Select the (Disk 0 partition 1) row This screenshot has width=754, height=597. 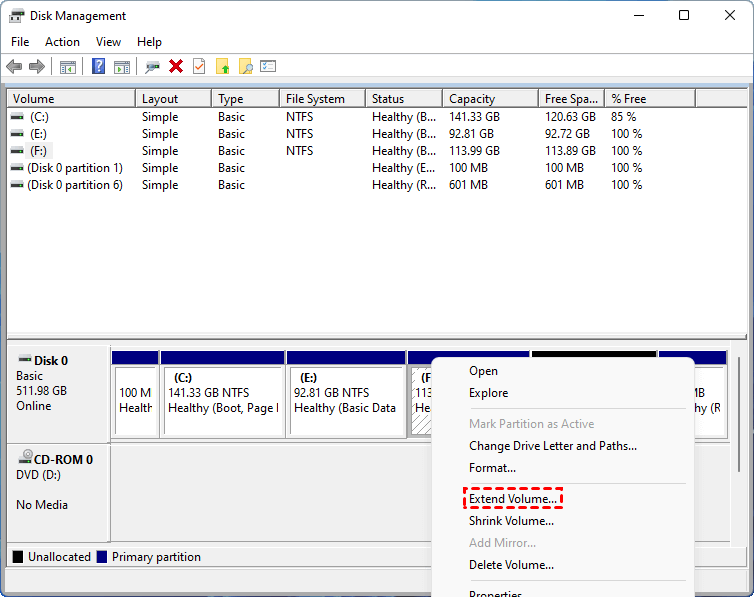pos(75,168)
